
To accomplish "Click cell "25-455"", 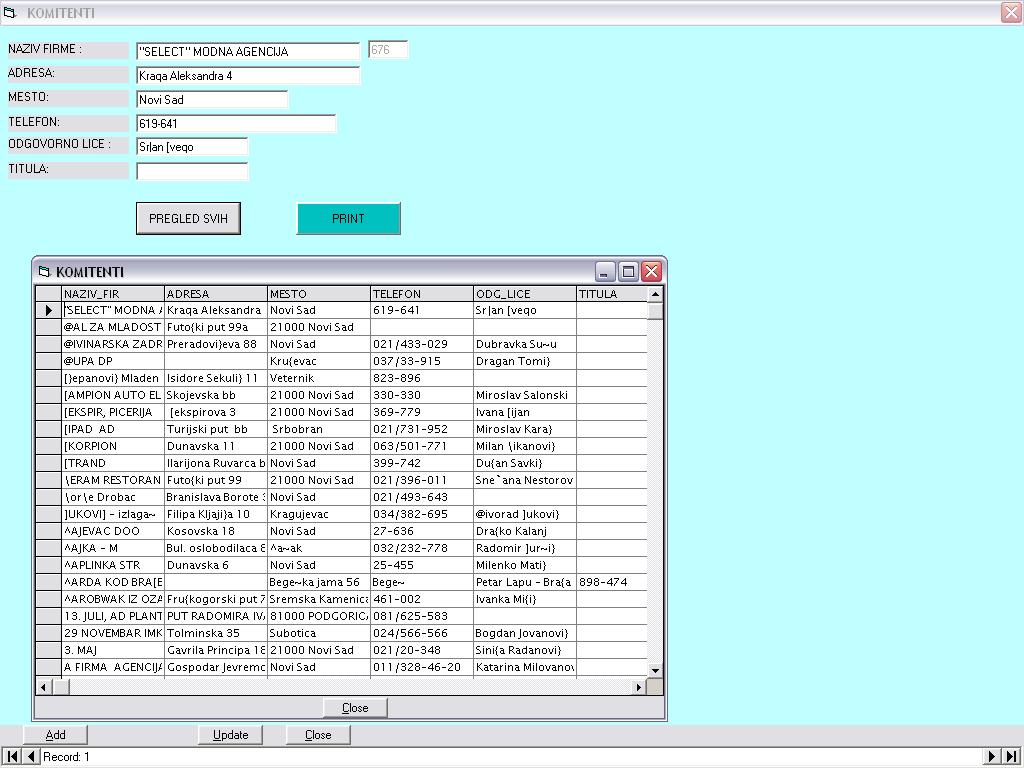I will tap(422, 565).
